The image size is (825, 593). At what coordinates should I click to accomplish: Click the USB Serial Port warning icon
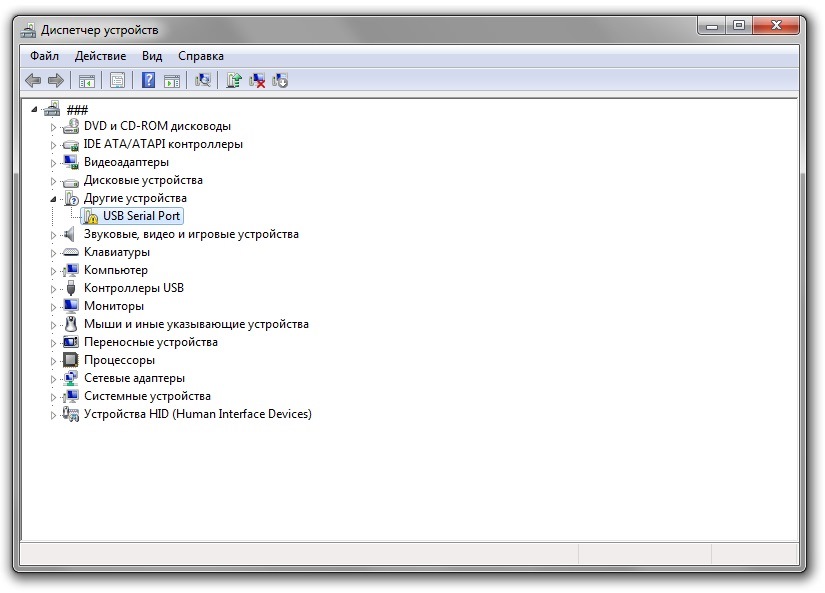coord(90,216)
